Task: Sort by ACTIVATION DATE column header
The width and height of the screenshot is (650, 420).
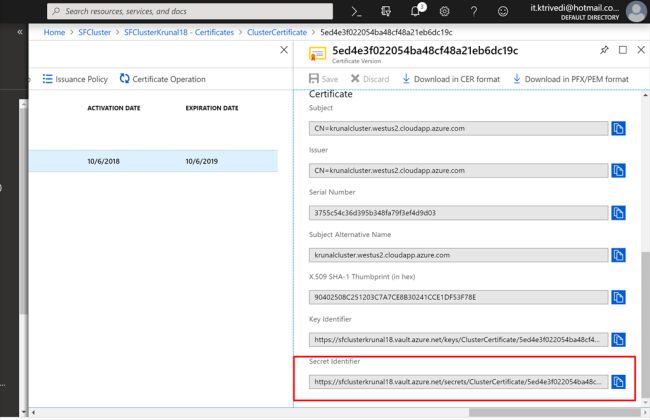Action: pos(114,108)
